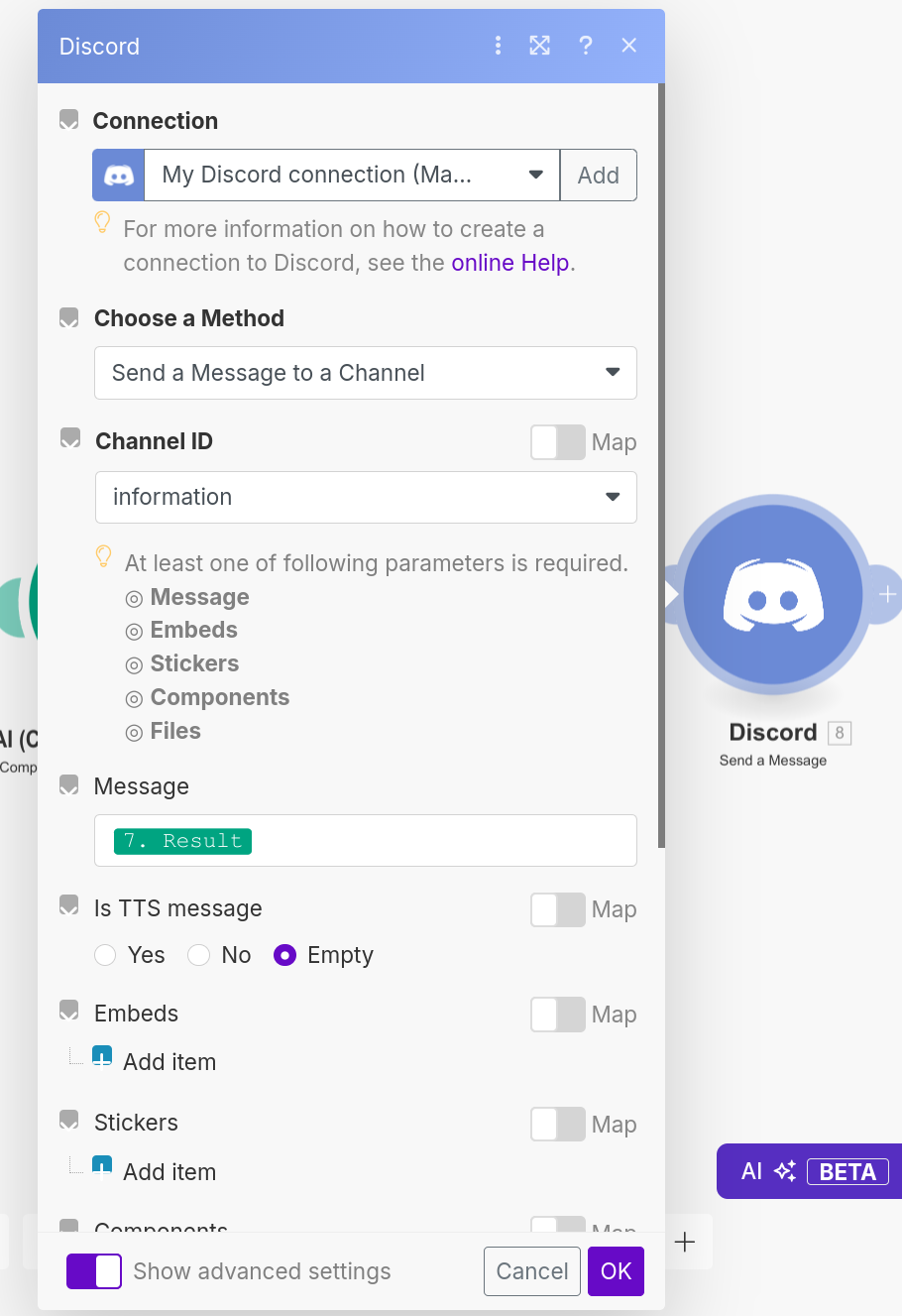Select Yes for Is TTS message
Viewport: 902px width, 1316px height.
[105, 955]
